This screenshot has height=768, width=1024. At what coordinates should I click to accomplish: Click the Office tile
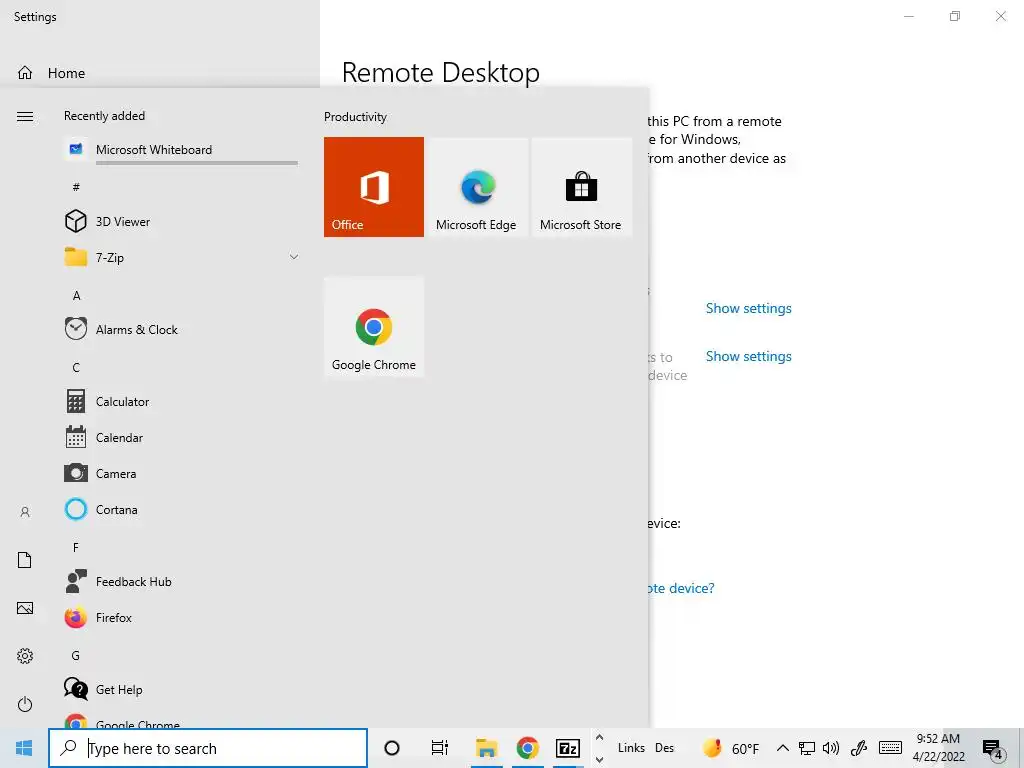coord(374,187)
